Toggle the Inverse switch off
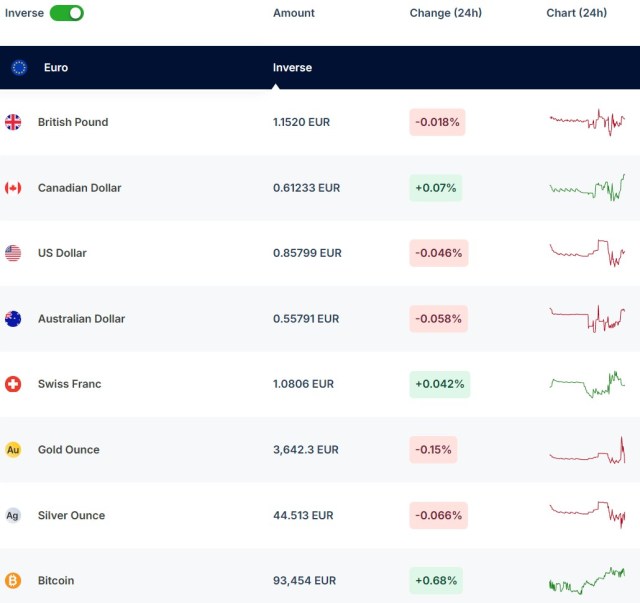 (x=66, y=13)
